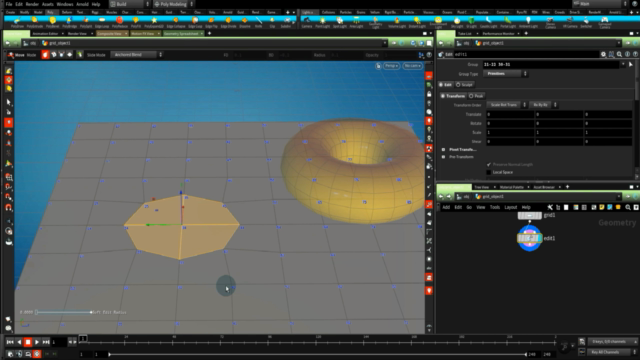The width and height of the screenshot is (640, 360).
Task: Adjust the Soft Edit Radius slider
Action: click(63, 312)
